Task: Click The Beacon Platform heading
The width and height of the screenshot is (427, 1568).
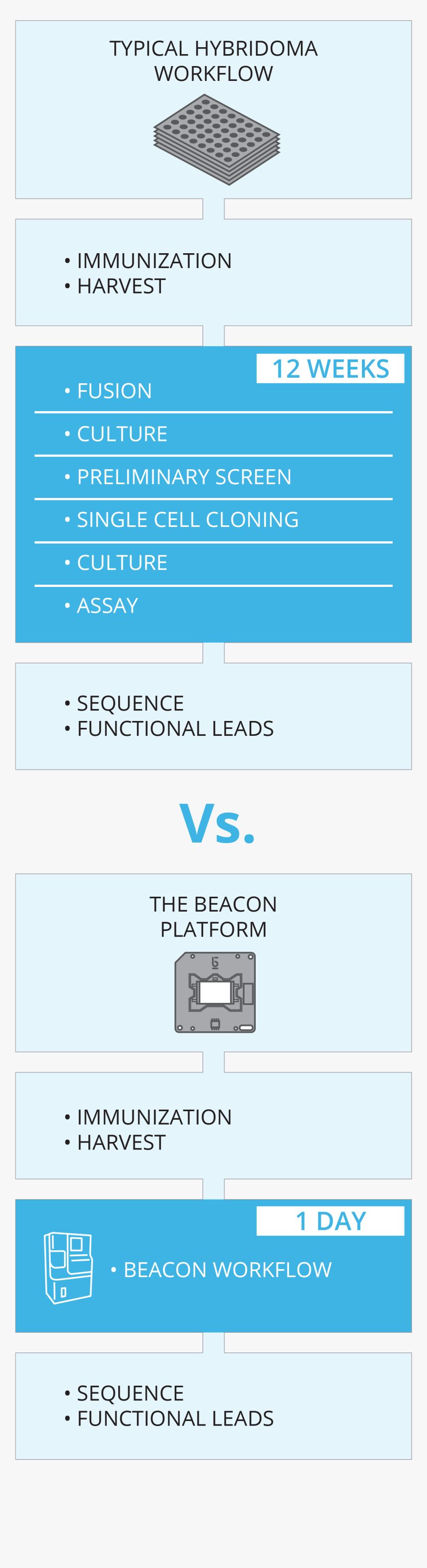Action: coord(213,917)
